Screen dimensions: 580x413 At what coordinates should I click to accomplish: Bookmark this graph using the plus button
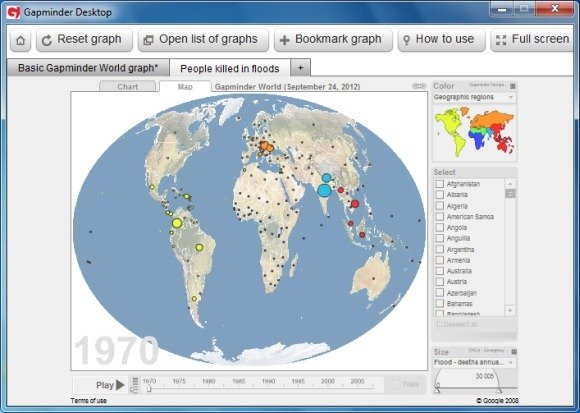tap(333, 40)
